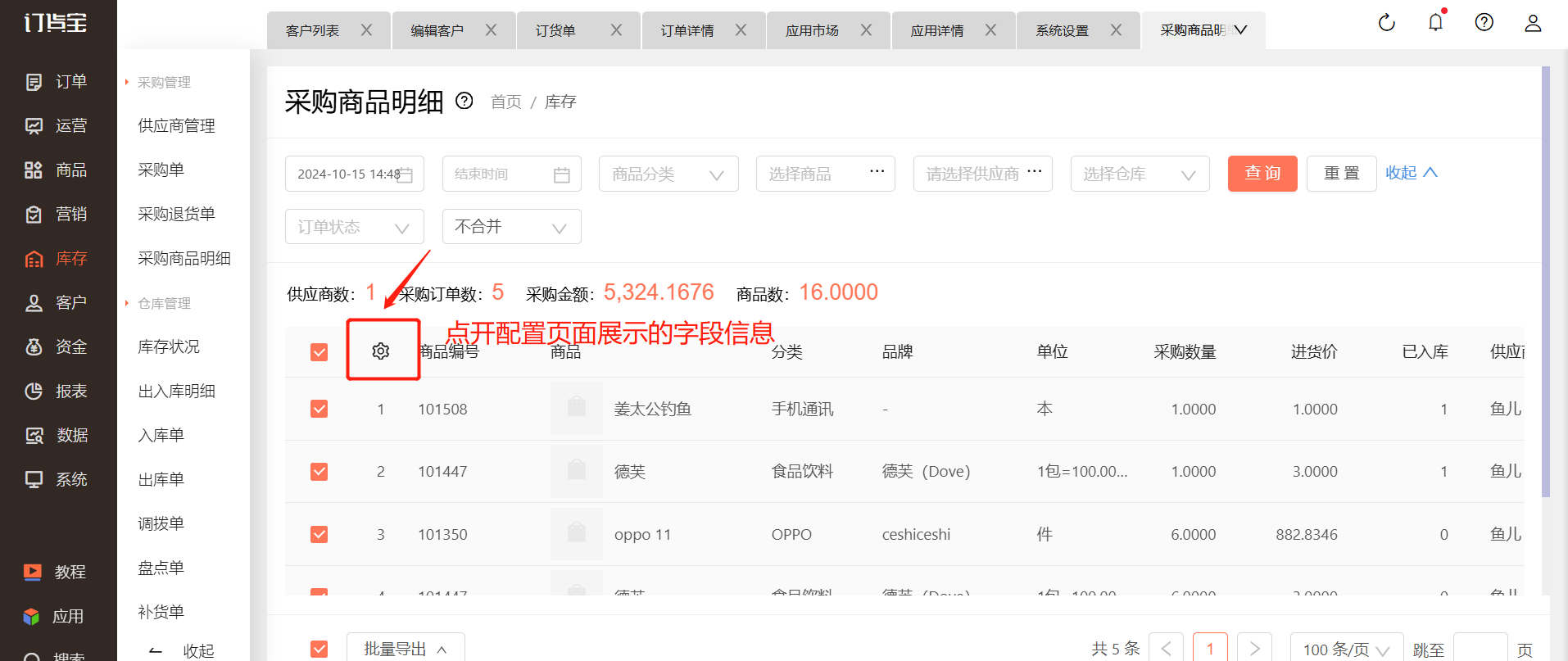Image resolution: width=1568 pixels, height=661 pixels.
Task: Uncheck the row for oppo 11
Action: pos(319,535)
